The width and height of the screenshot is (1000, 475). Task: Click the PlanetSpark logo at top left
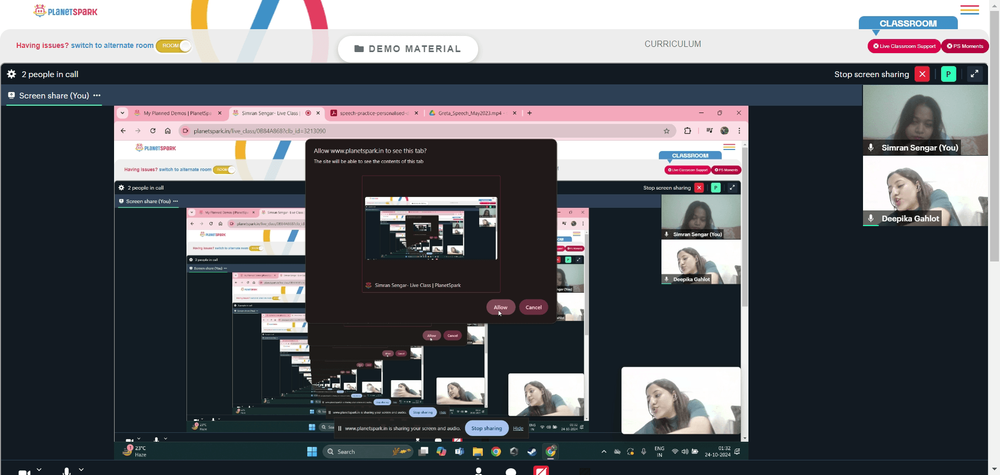coord(66,11)
